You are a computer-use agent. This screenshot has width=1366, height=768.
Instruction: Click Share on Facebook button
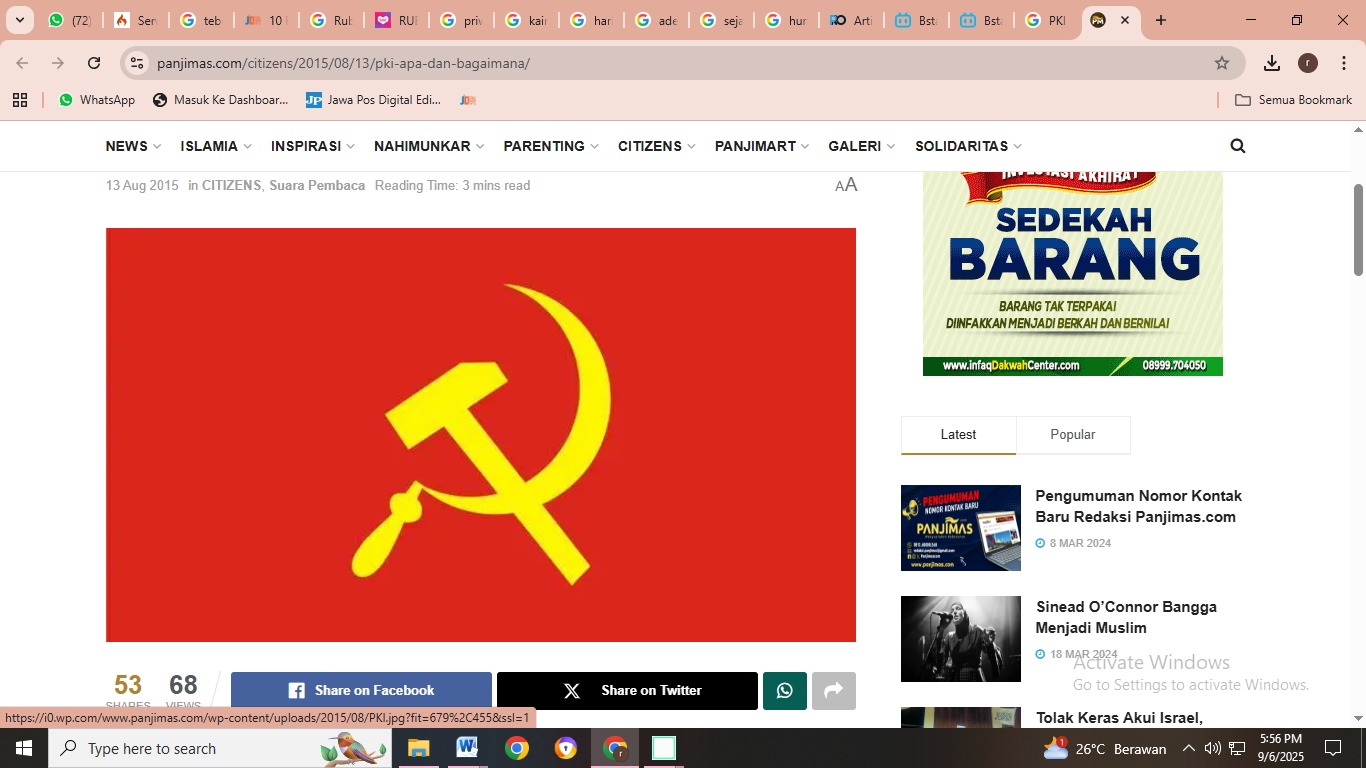361,691
